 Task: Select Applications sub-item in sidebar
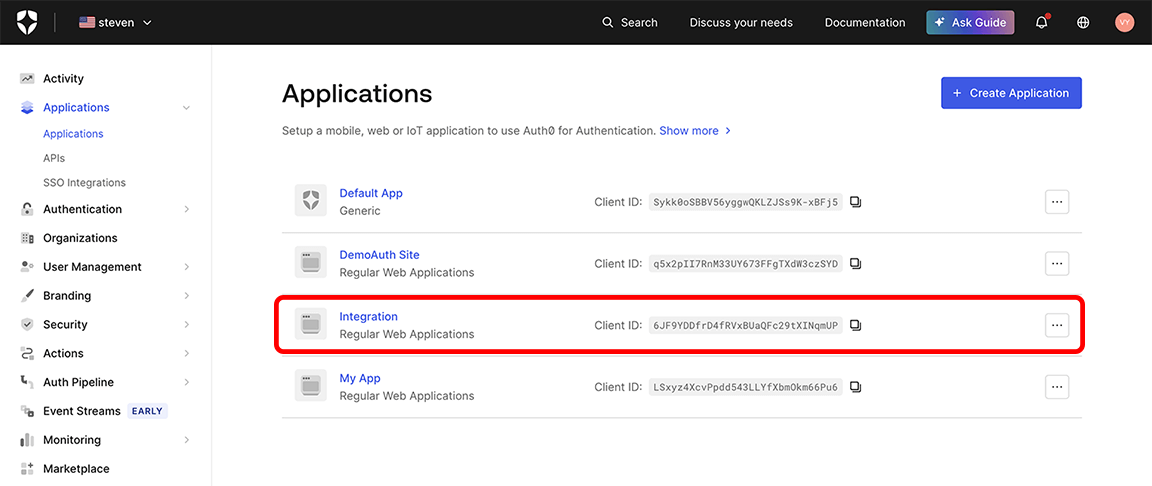click(x=73, y=134)
